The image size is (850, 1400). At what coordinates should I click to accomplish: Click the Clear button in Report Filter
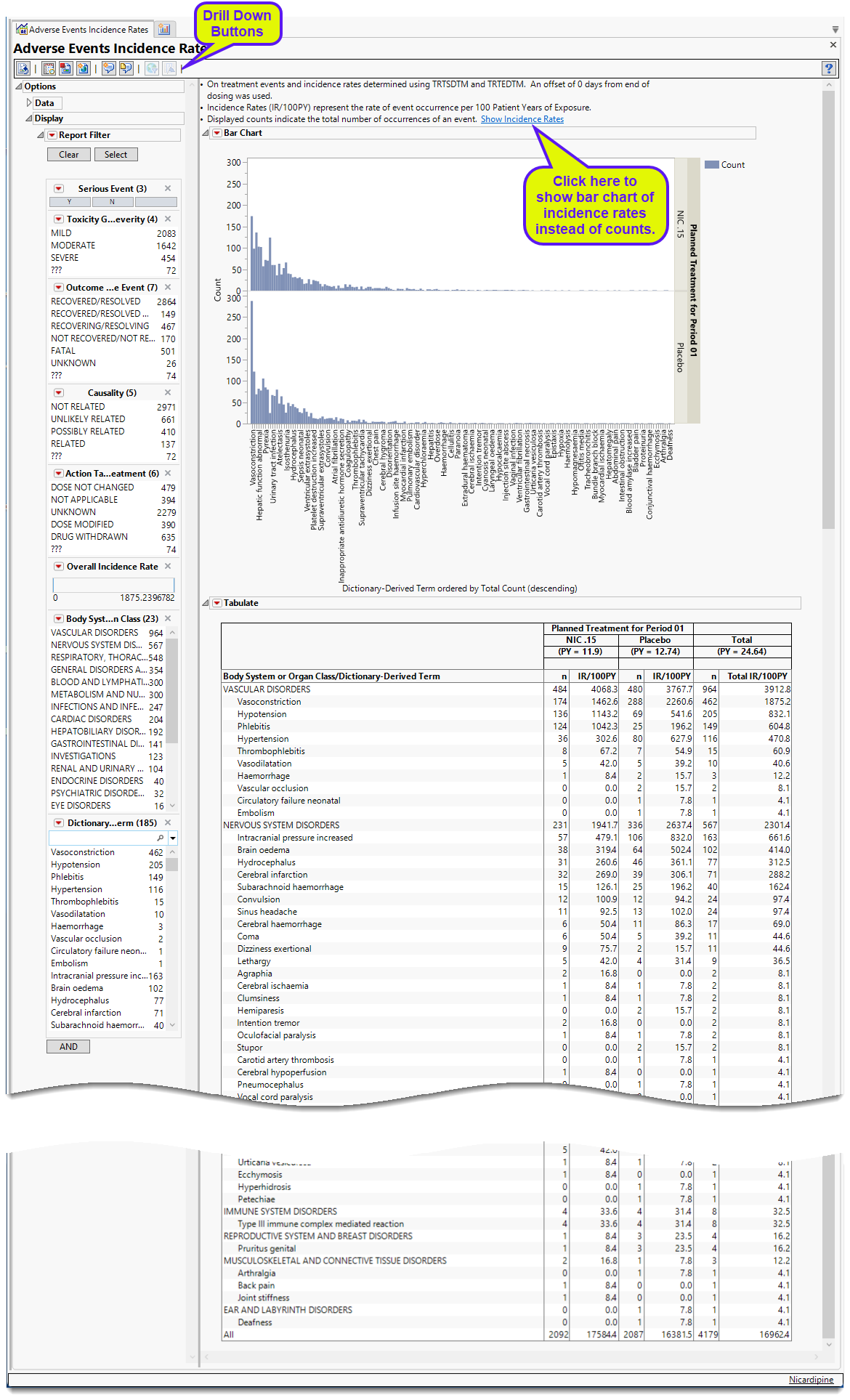[x=69, y=154]
